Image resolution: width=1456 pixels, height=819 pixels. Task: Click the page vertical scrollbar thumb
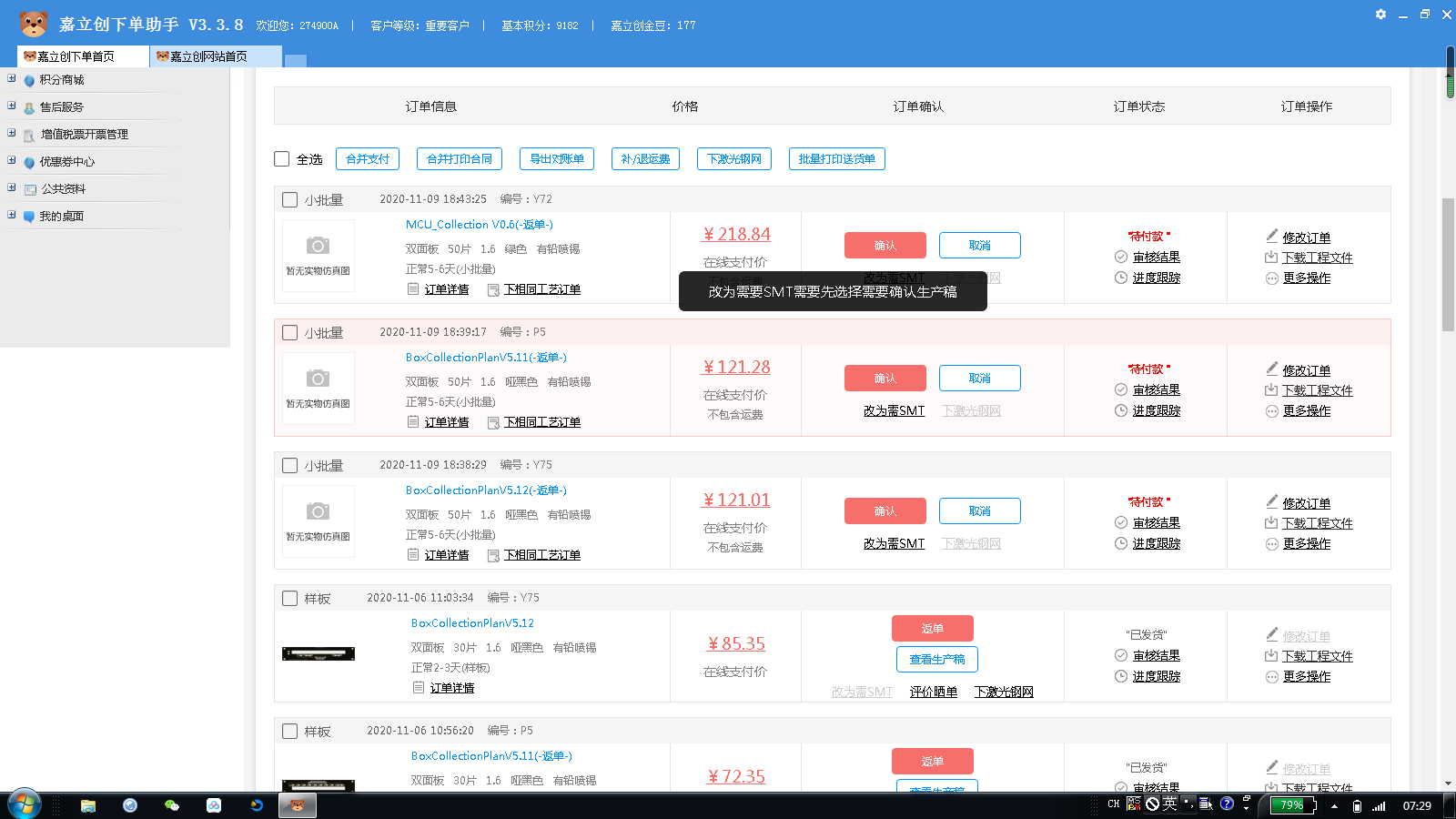click(1449, 264)
